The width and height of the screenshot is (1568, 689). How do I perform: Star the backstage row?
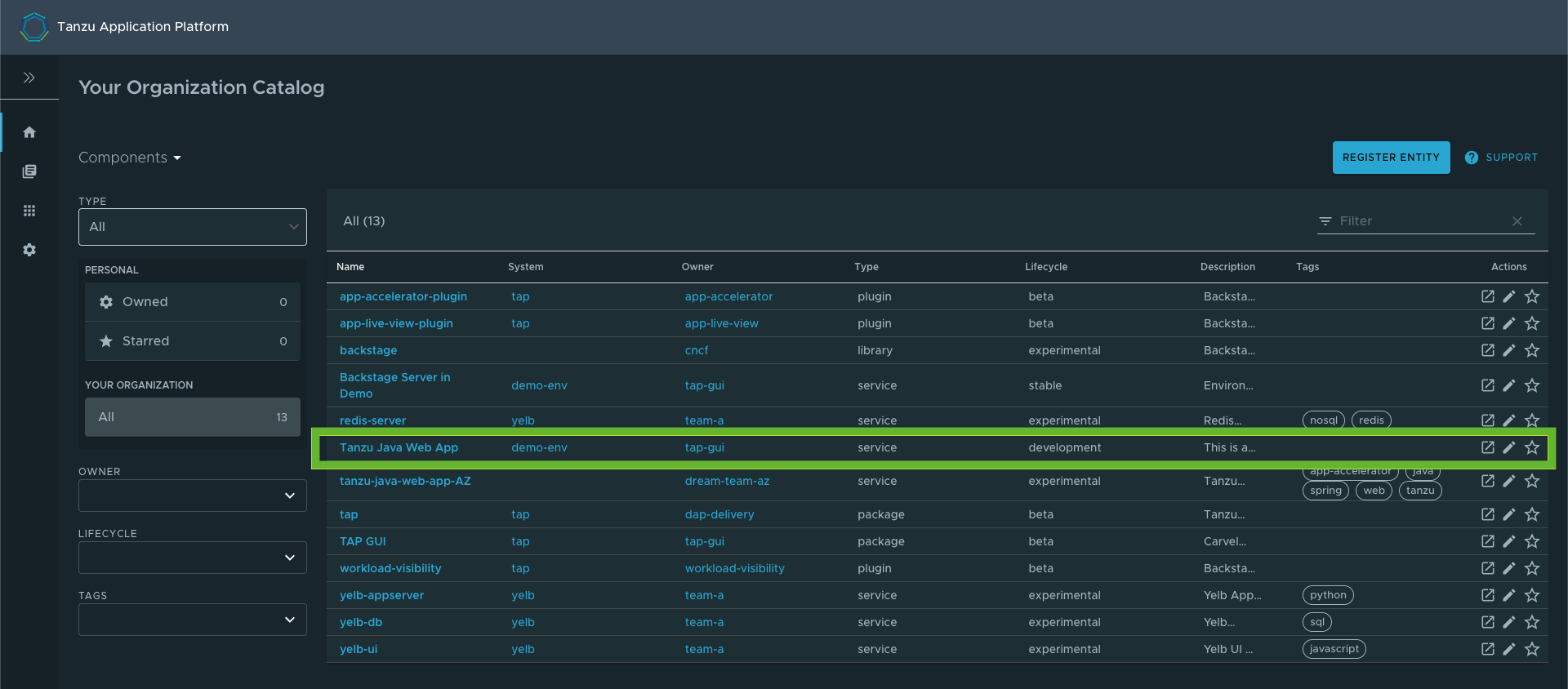[1532, 350]
